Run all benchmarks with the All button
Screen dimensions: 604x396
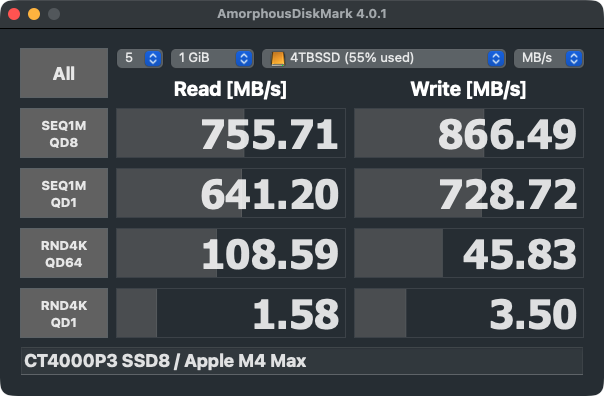pos(64,73)
